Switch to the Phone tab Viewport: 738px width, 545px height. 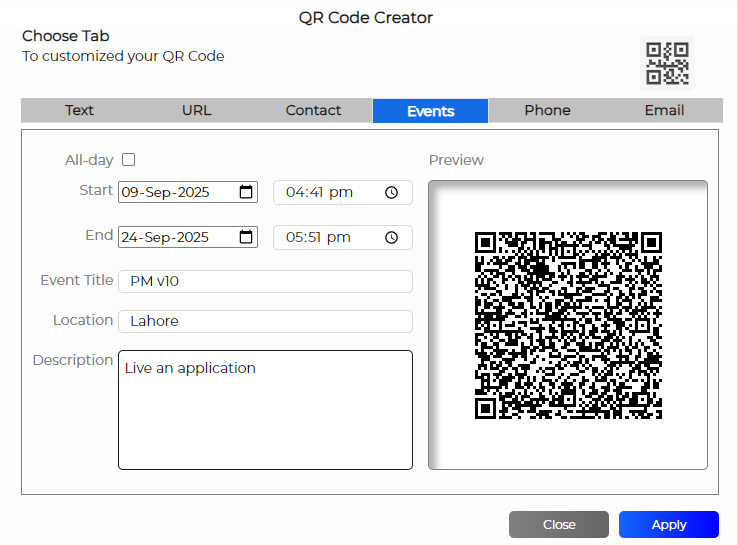[x=547, y=110]
